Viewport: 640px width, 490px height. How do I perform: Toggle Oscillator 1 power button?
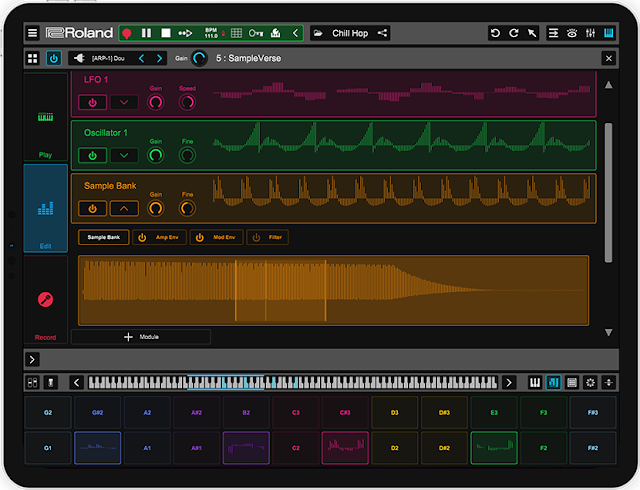93,156
